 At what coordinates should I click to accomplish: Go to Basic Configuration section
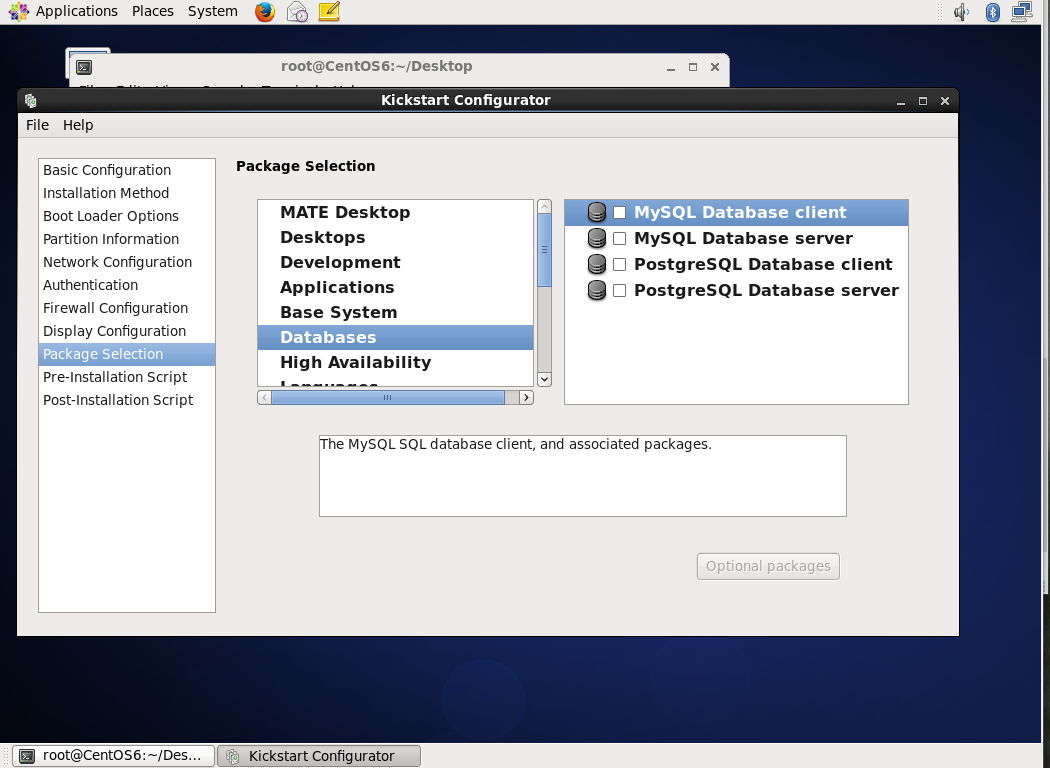click(x=127, y=170)
